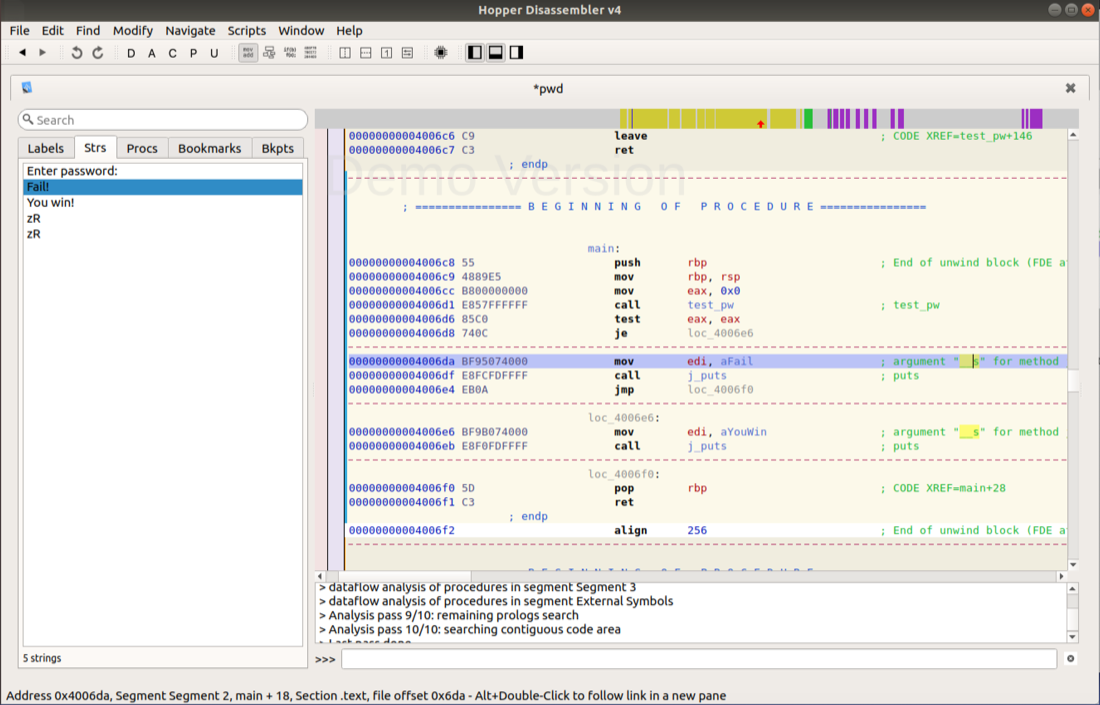Click the undo icon in toolbar
This screenshot has width=1100, height=705.
click(x=77, y=53)
